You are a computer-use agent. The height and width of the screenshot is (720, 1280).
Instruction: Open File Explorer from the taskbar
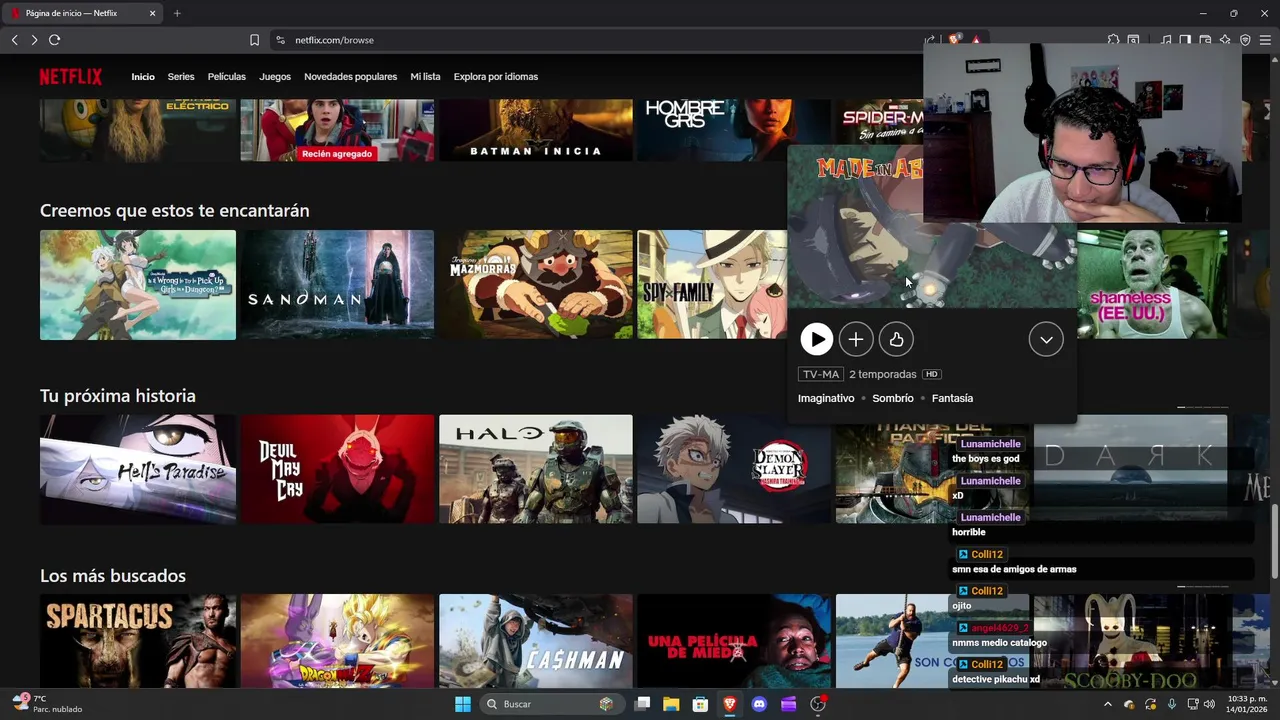point(671,704)
